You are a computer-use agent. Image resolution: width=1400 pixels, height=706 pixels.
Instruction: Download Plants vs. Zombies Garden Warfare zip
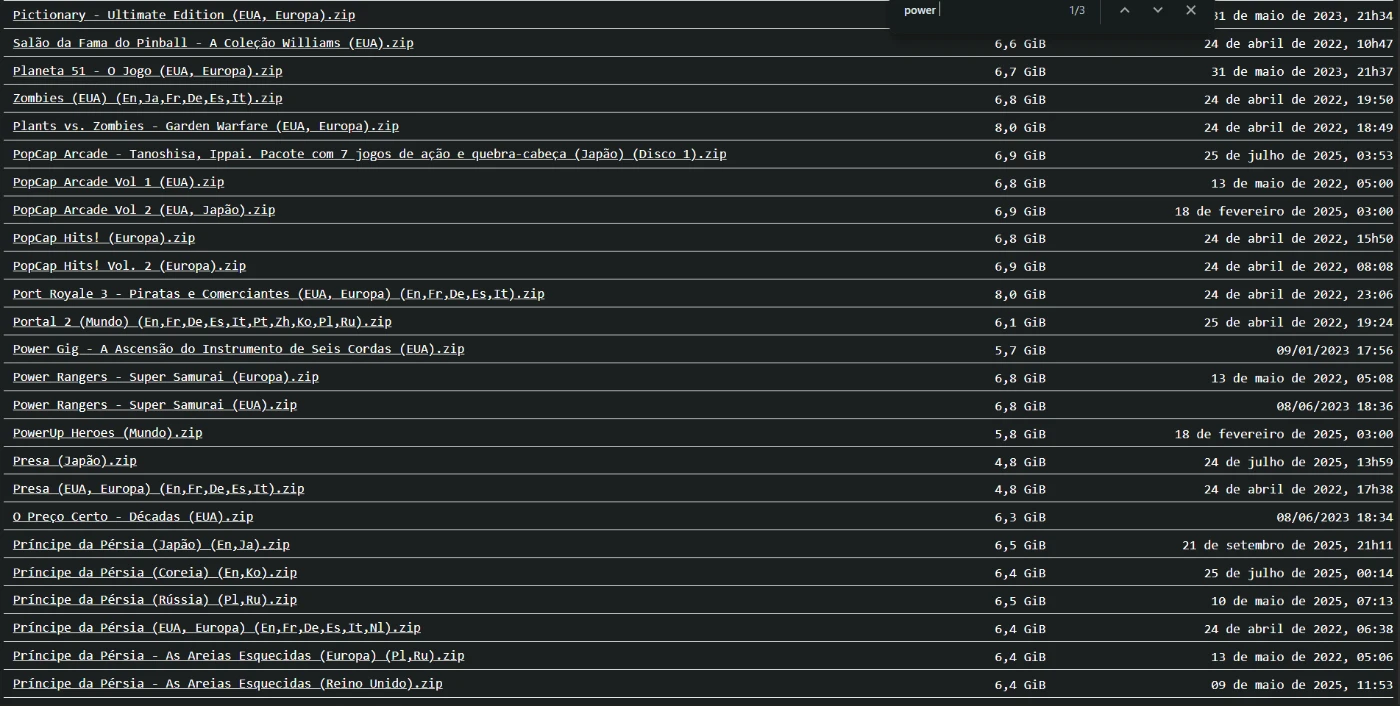point(205,126)
